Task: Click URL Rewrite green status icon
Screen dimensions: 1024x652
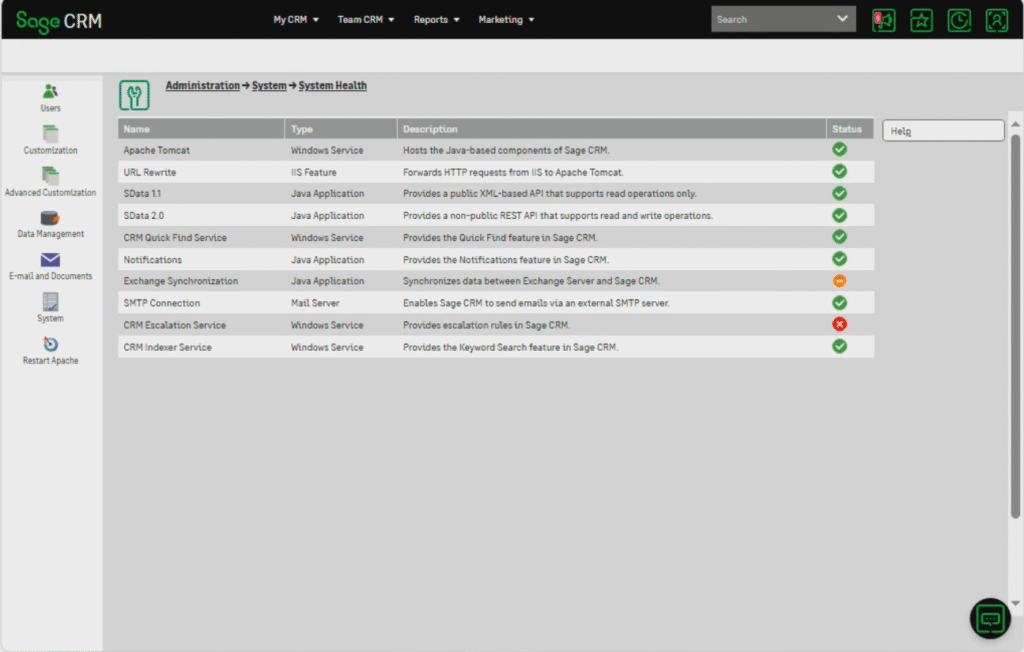Action: tap(839, 172)
